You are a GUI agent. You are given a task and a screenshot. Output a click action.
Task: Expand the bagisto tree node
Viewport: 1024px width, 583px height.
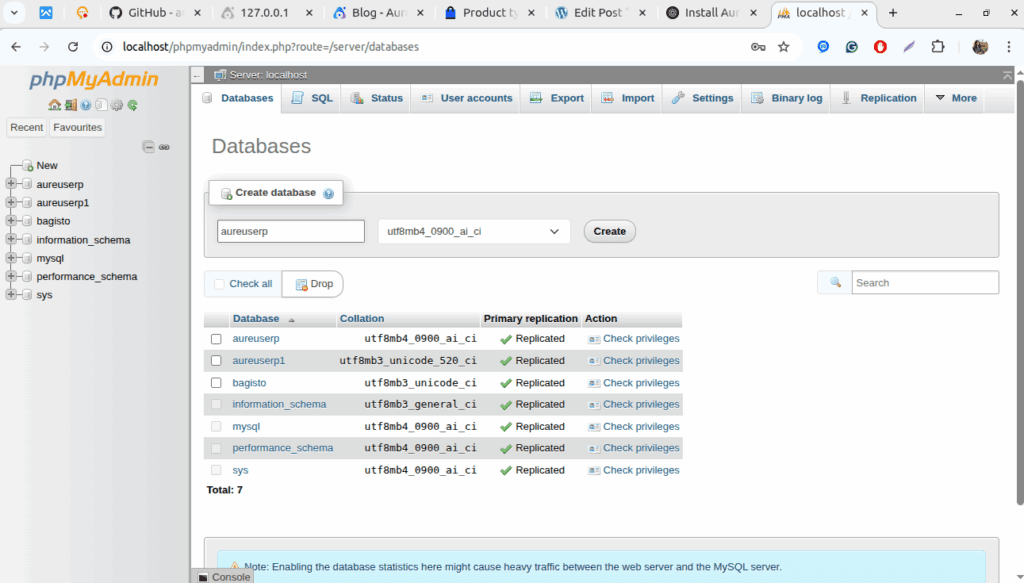(x=11, y=221)
